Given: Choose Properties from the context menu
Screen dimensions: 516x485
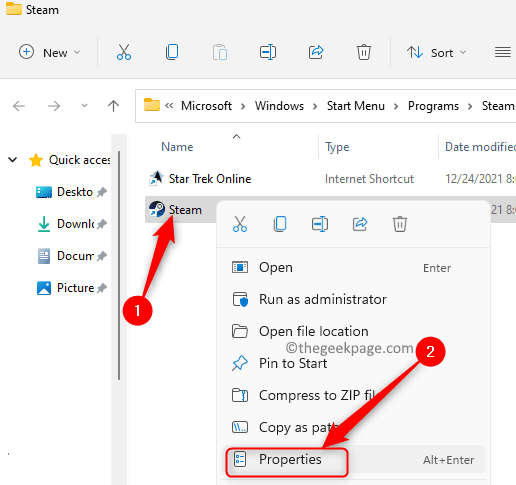Looking at the screenshot, I should [x=353, y=460].
